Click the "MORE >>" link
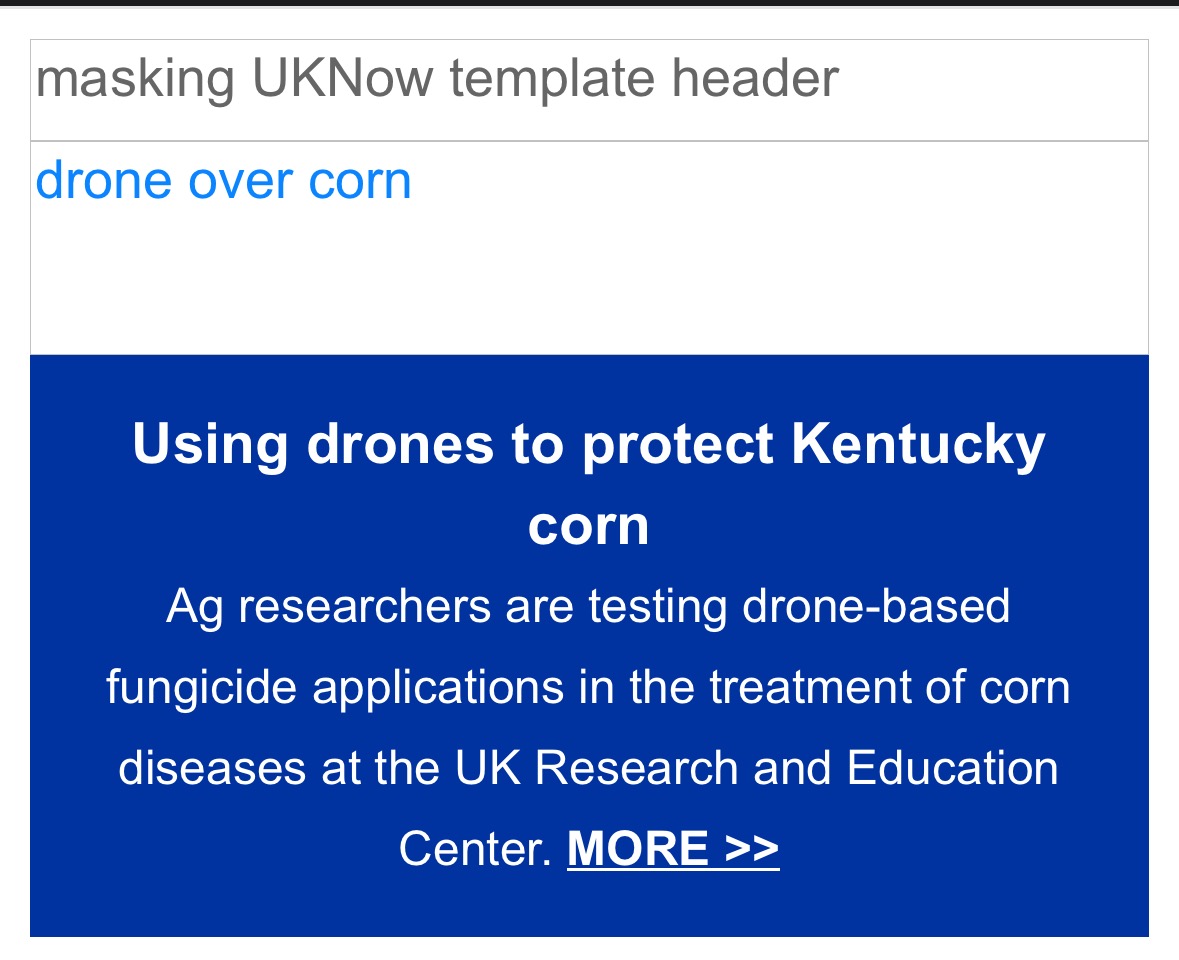This screenshot has width=1179, height=960. point(673,849)
